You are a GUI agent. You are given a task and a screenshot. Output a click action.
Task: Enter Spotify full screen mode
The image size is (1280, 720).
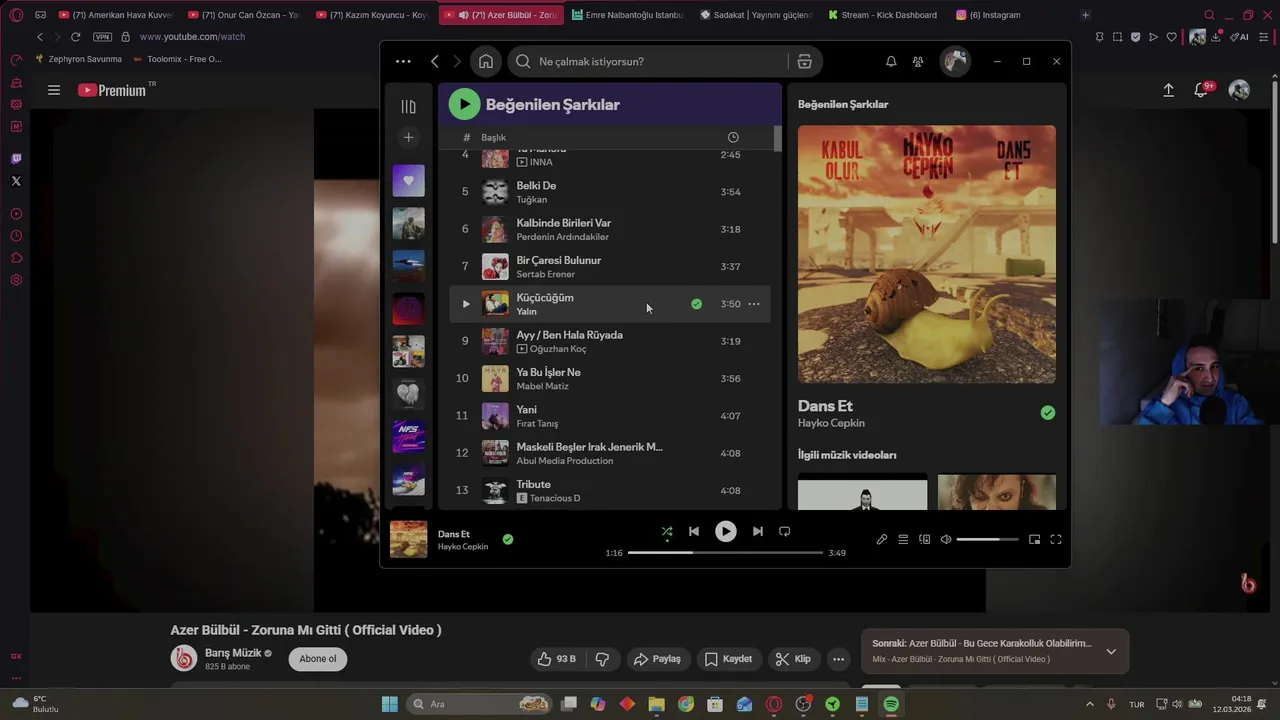tap(1055, 540)
